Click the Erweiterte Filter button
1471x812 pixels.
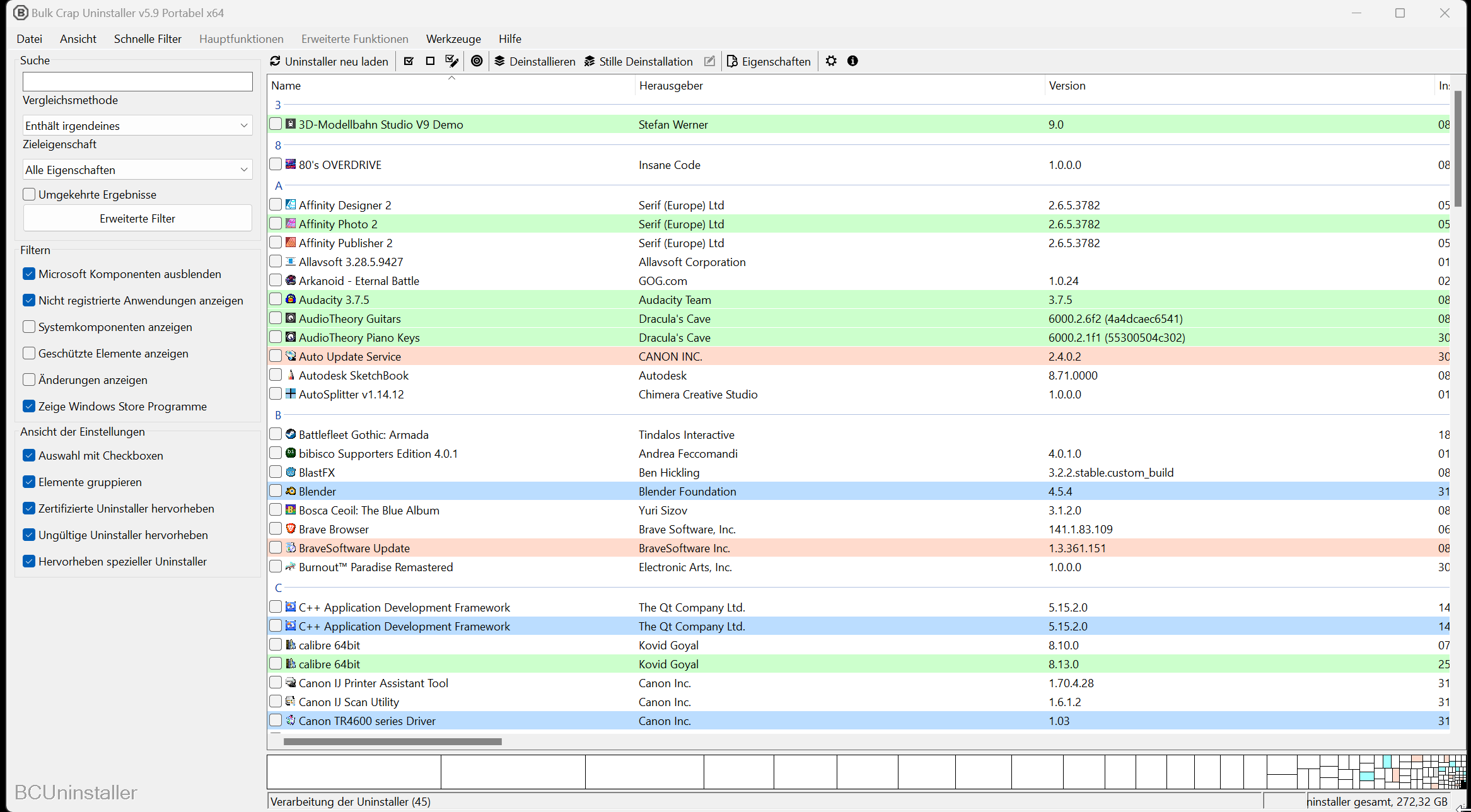[137, 218]
